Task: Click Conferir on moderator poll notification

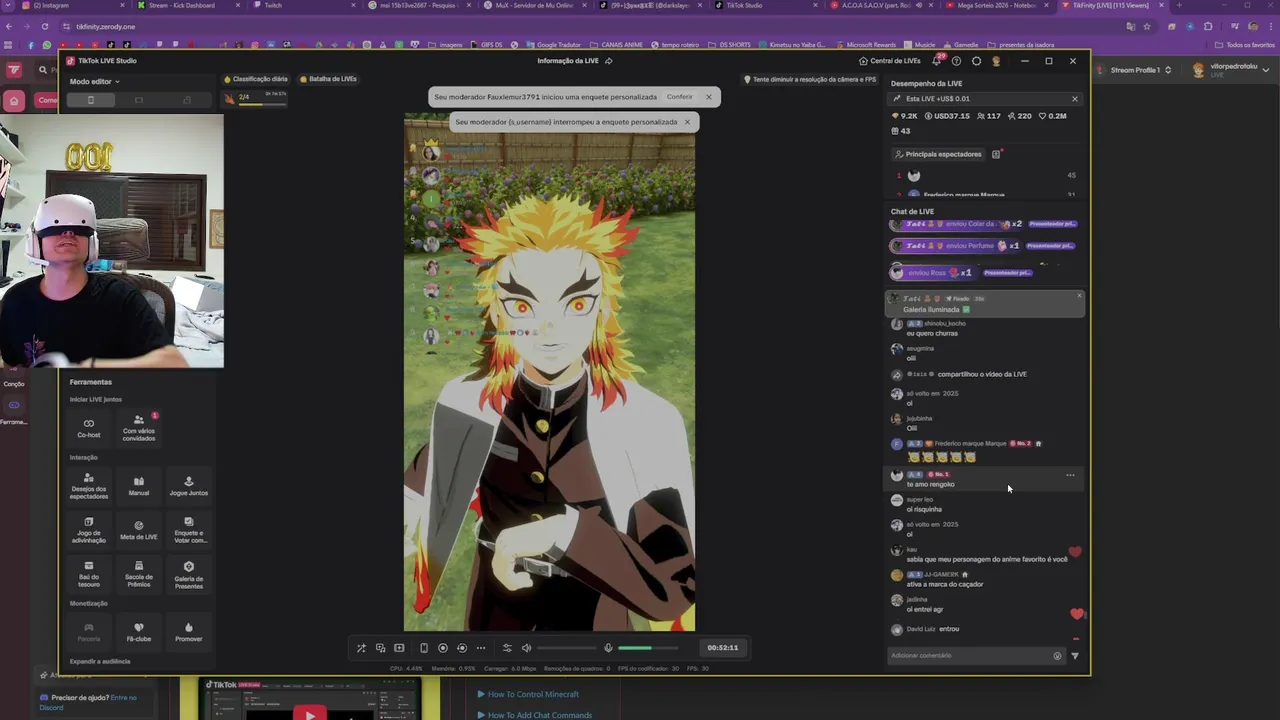Action: [x=680, y=97]
